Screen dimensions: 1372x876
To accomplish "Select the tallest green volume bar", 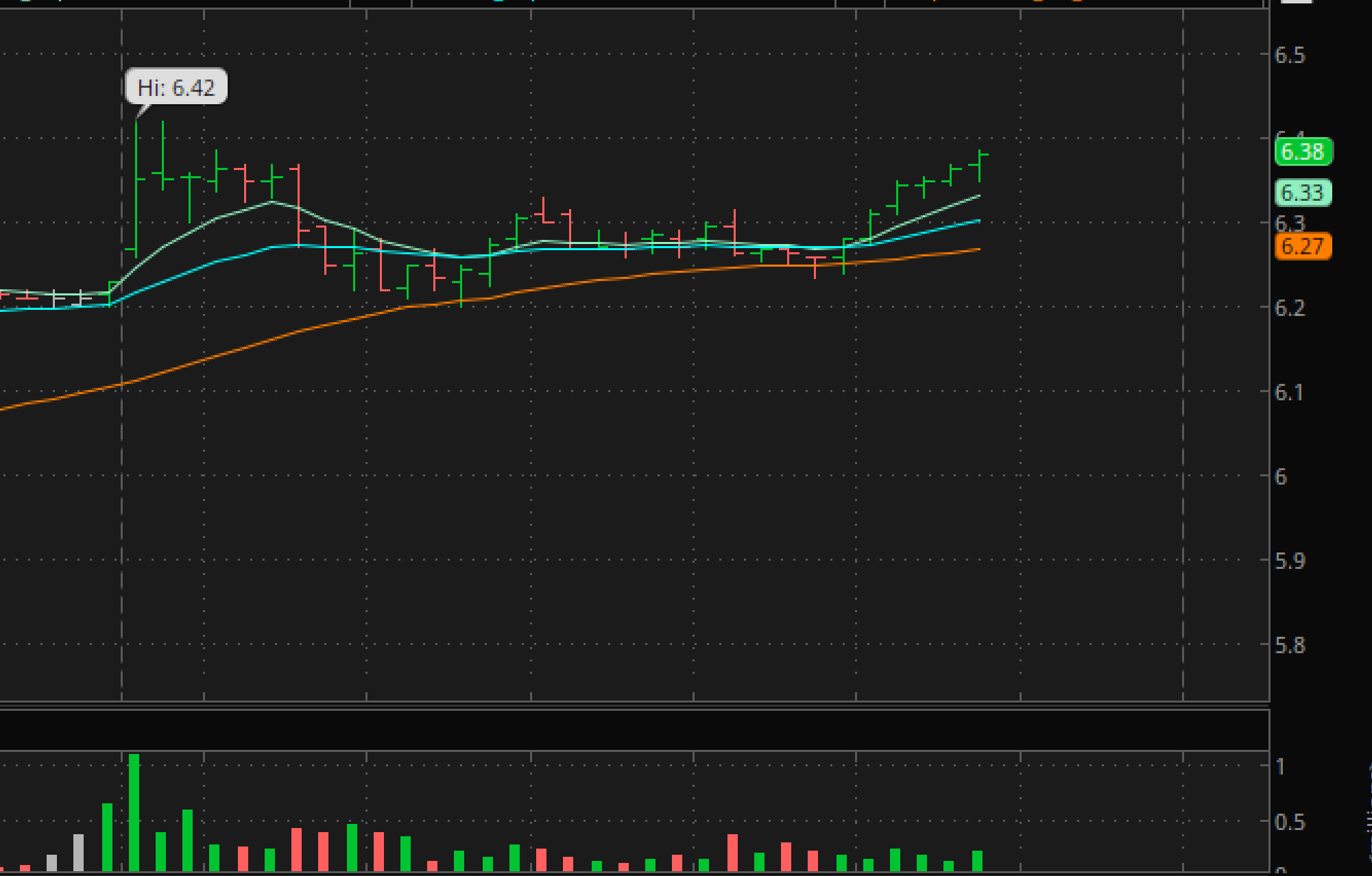I will 134,812.
